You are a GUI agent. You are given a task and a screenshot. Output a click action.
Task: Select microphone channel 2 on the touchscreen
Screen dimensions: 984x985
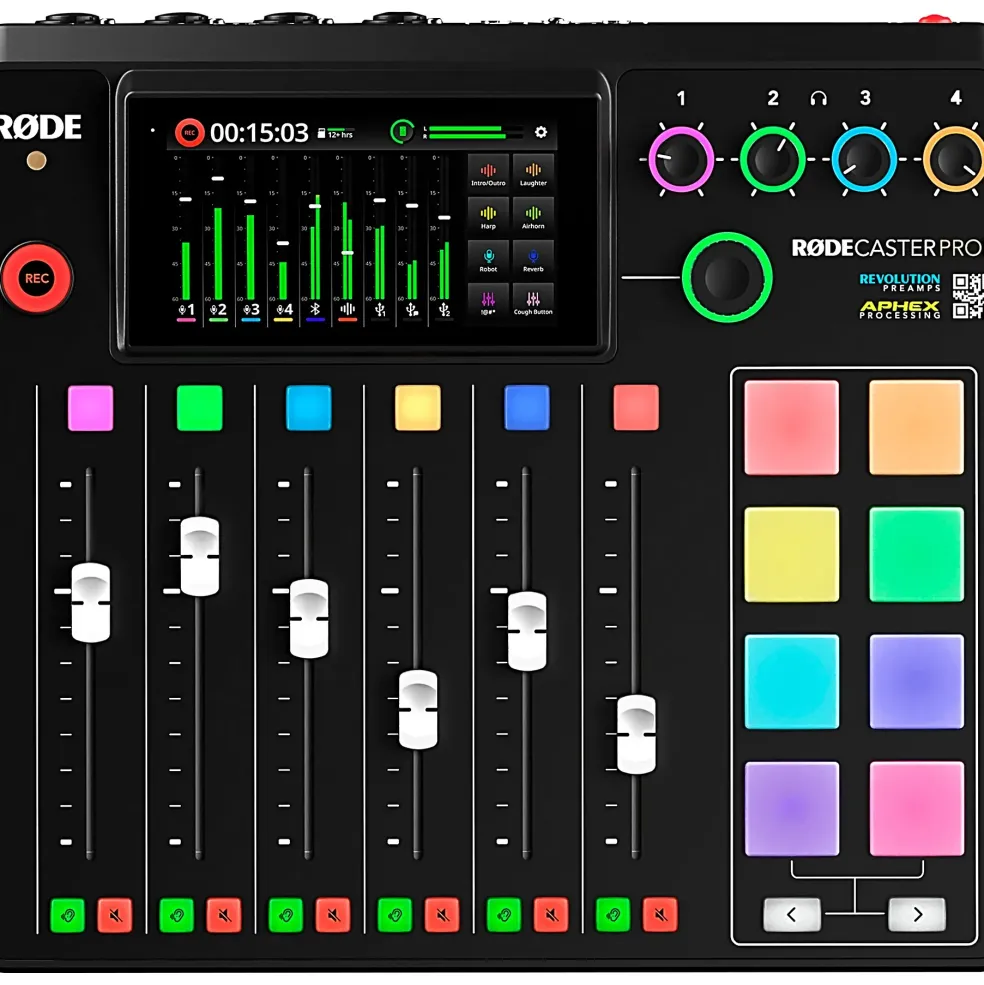(218, 310)
